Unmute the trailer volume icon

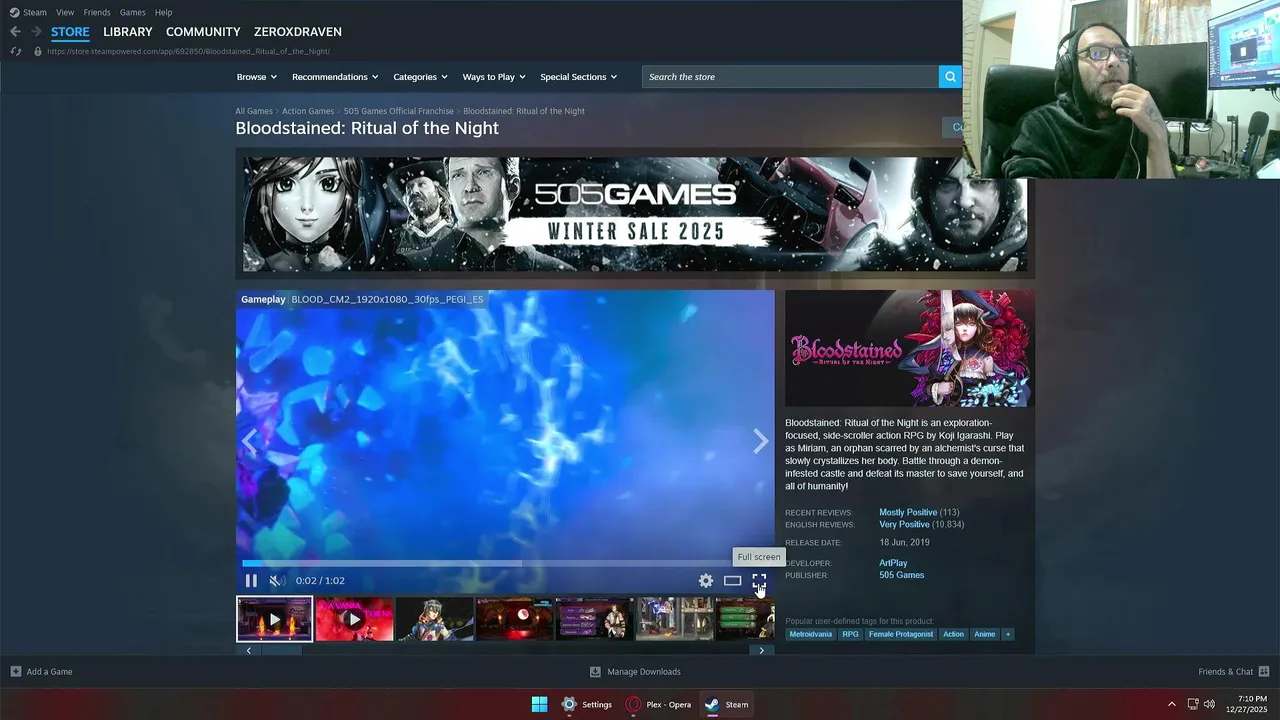tap(277, 581)
